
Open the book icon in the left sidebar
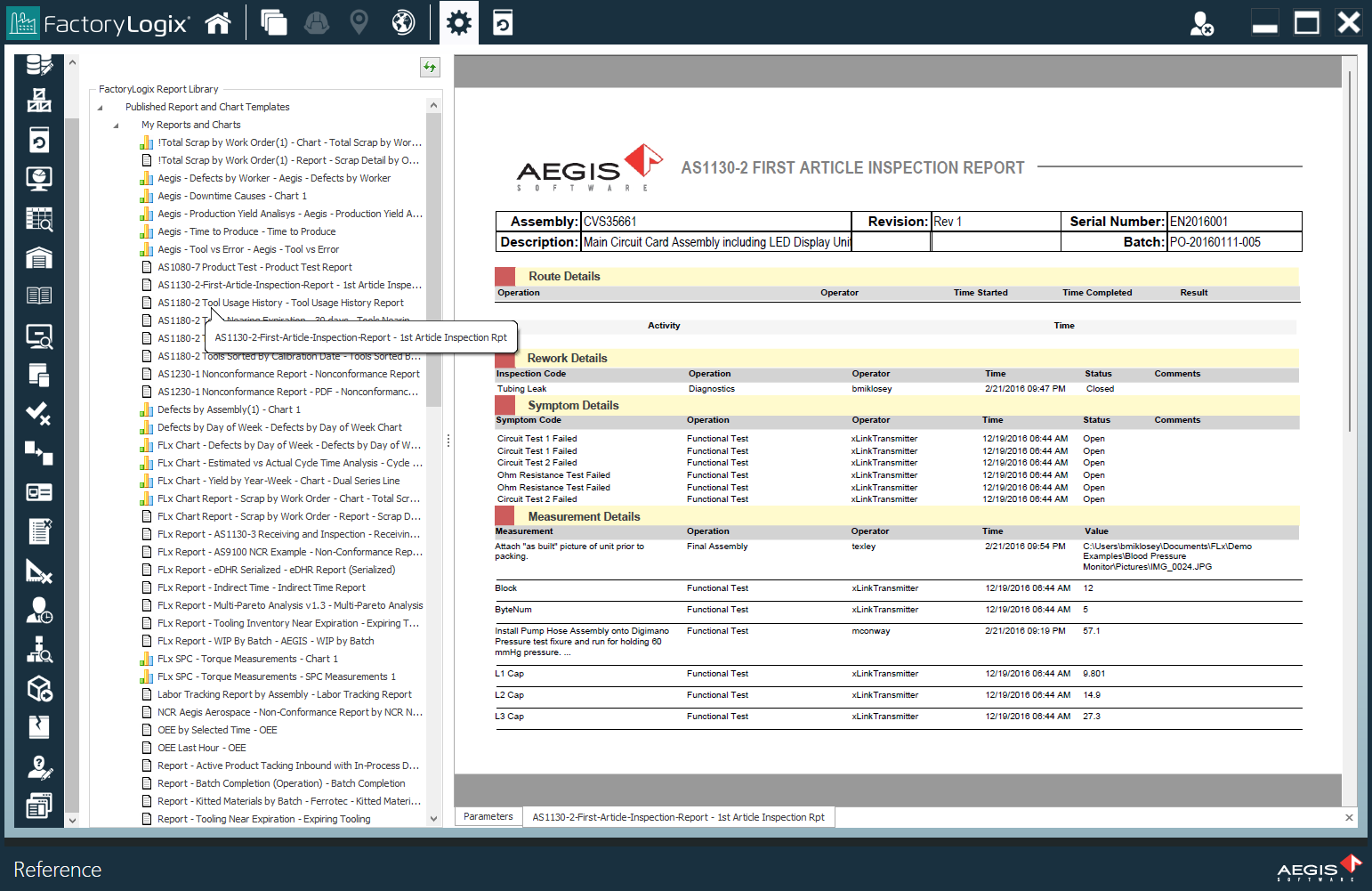point(39,295)
